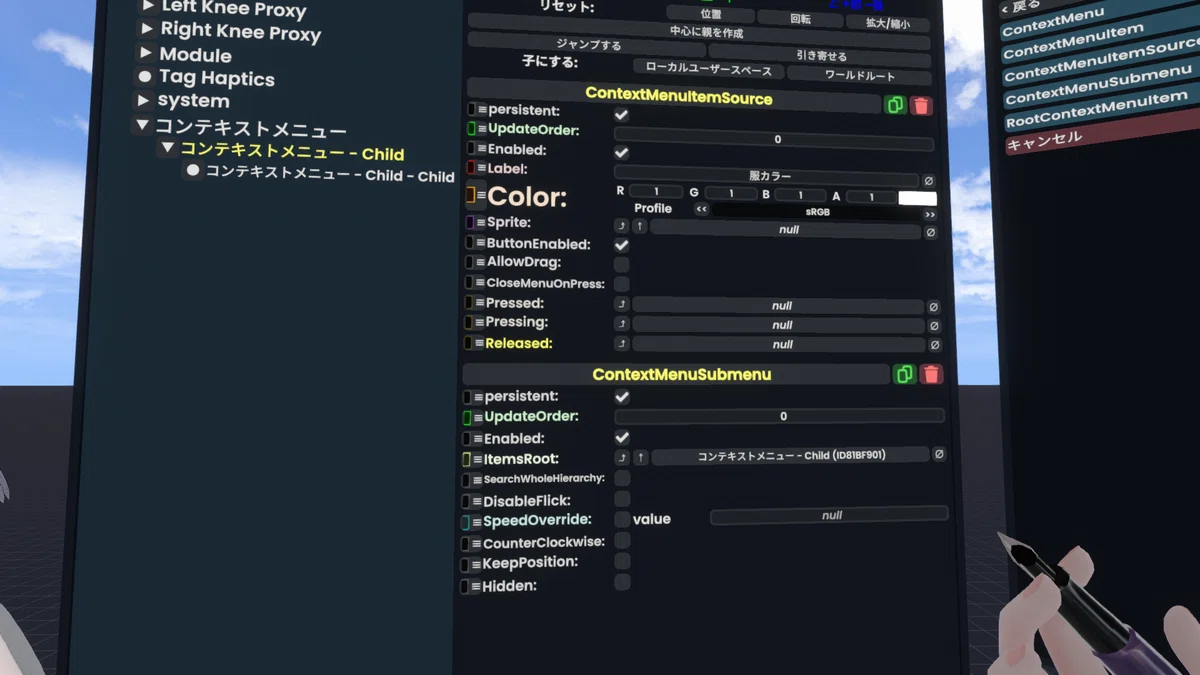Expand the system slot
The width and height of the screenshot is (1200, 675).
point(144,100)
